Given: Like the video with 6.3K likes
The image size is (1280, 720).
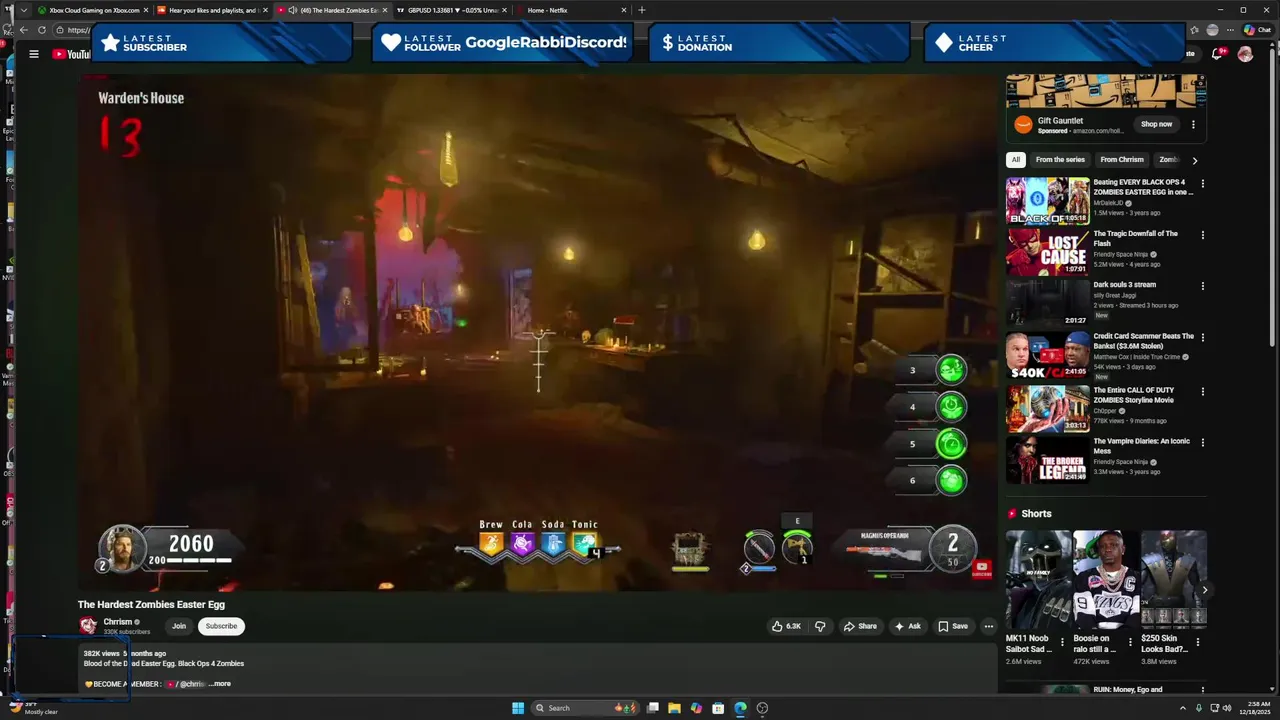Looking at the screenshot, I should [786, 626].
